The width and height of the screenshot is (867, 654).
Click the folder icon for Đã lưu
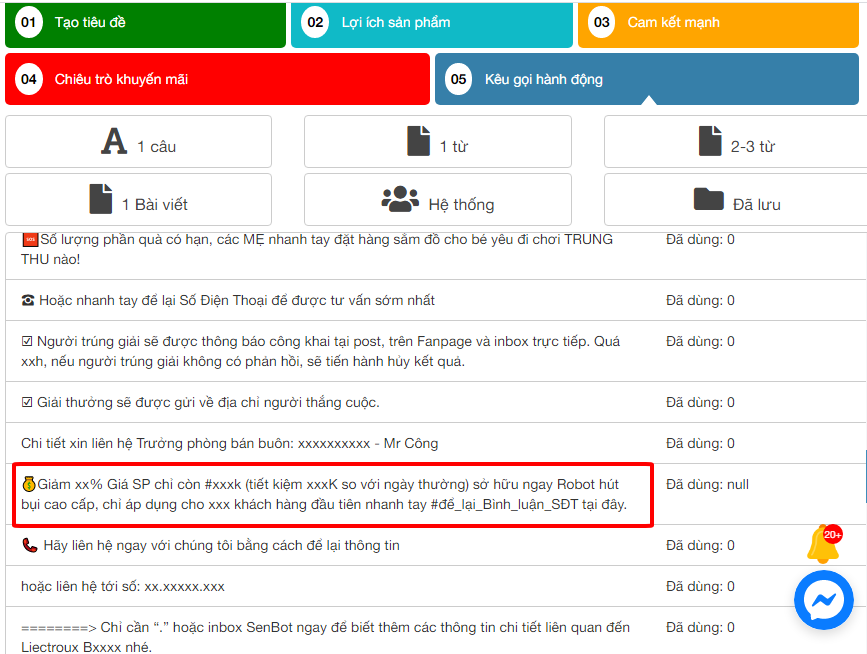[x=708, y=199]
